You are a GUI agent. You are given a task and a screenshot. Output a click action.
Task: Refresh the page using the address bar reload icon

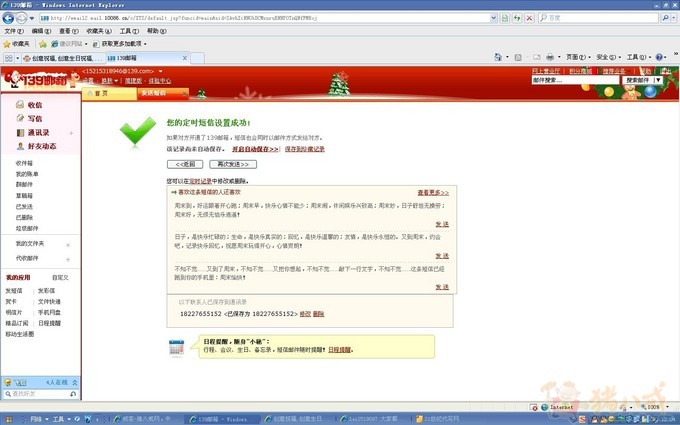pos(517,18)
